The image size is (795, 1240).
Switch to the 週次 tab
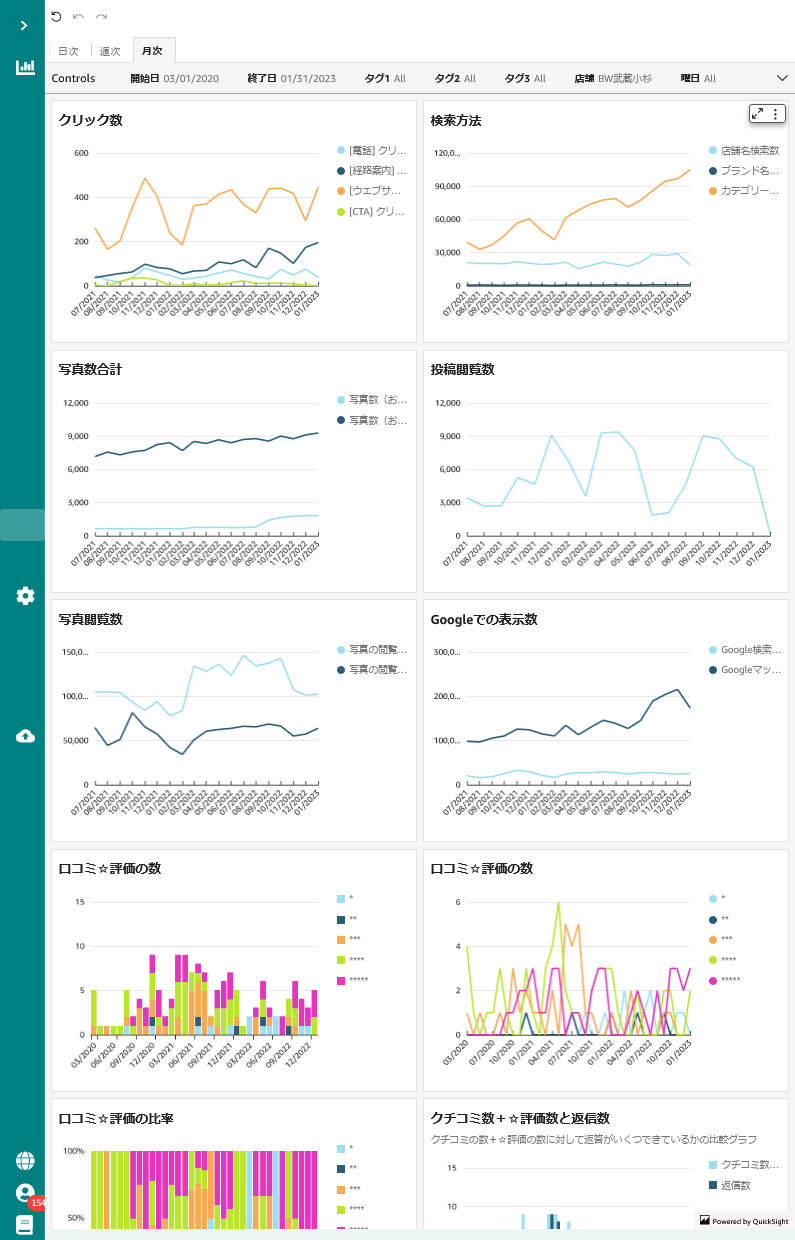tap(110, 51)
